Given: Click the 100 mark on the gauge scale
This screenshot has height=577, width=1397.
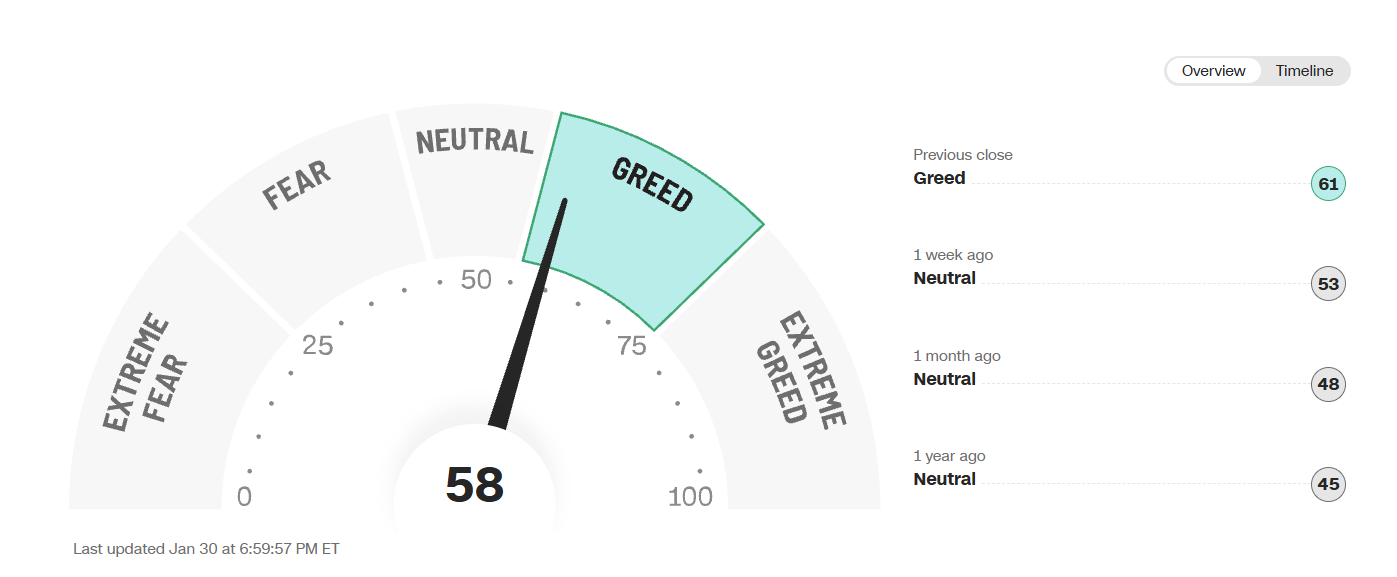Looking at the screenshot, I should click(690, 496).
